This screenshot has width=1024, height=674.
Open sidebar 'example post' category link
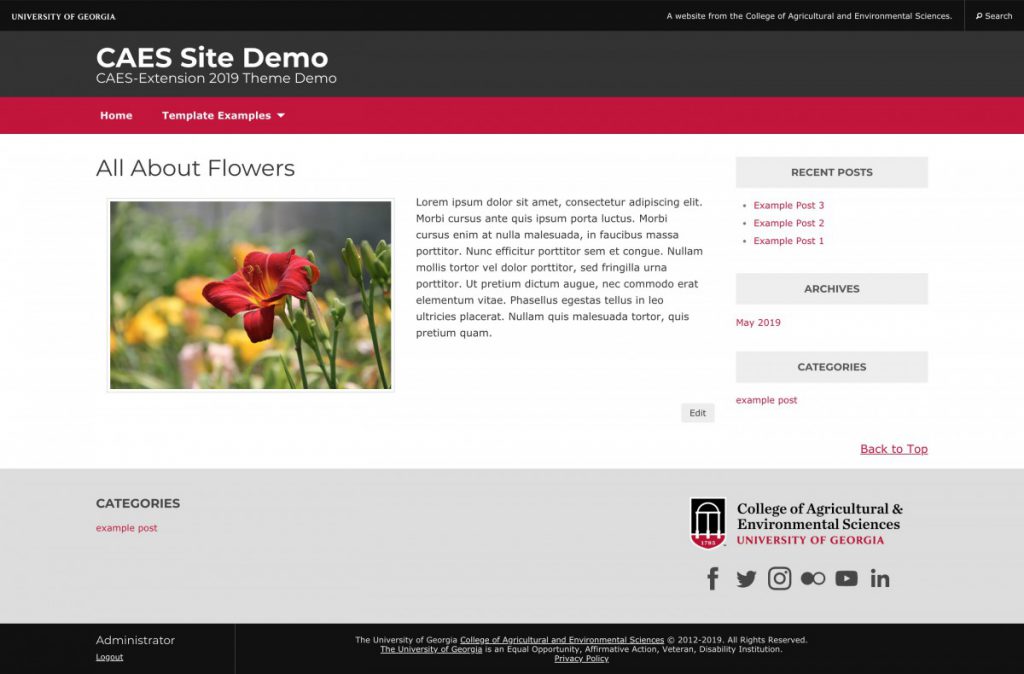766,400
